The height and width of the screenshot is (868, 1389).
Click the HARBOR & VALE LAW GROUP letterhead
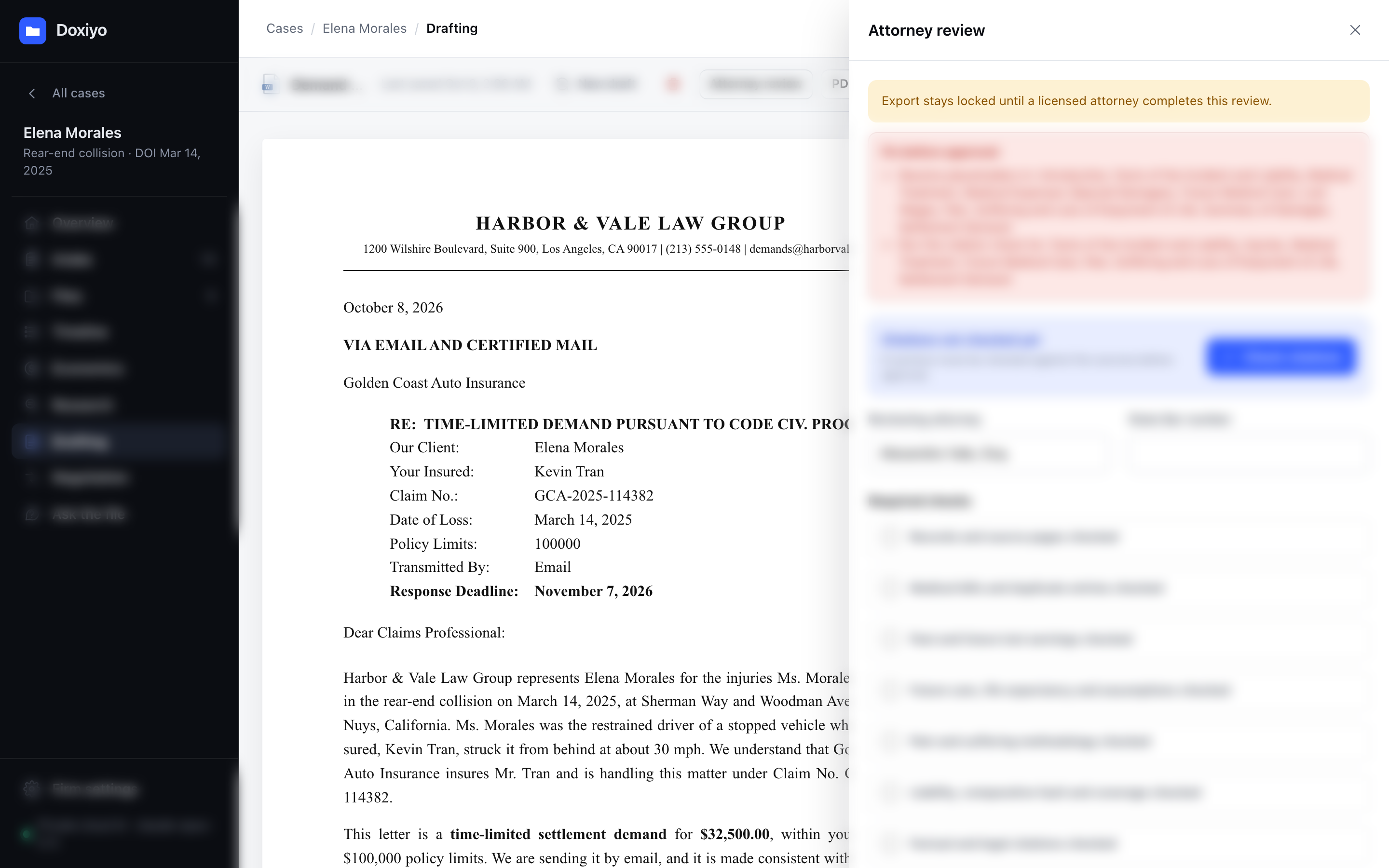(630, 223)
